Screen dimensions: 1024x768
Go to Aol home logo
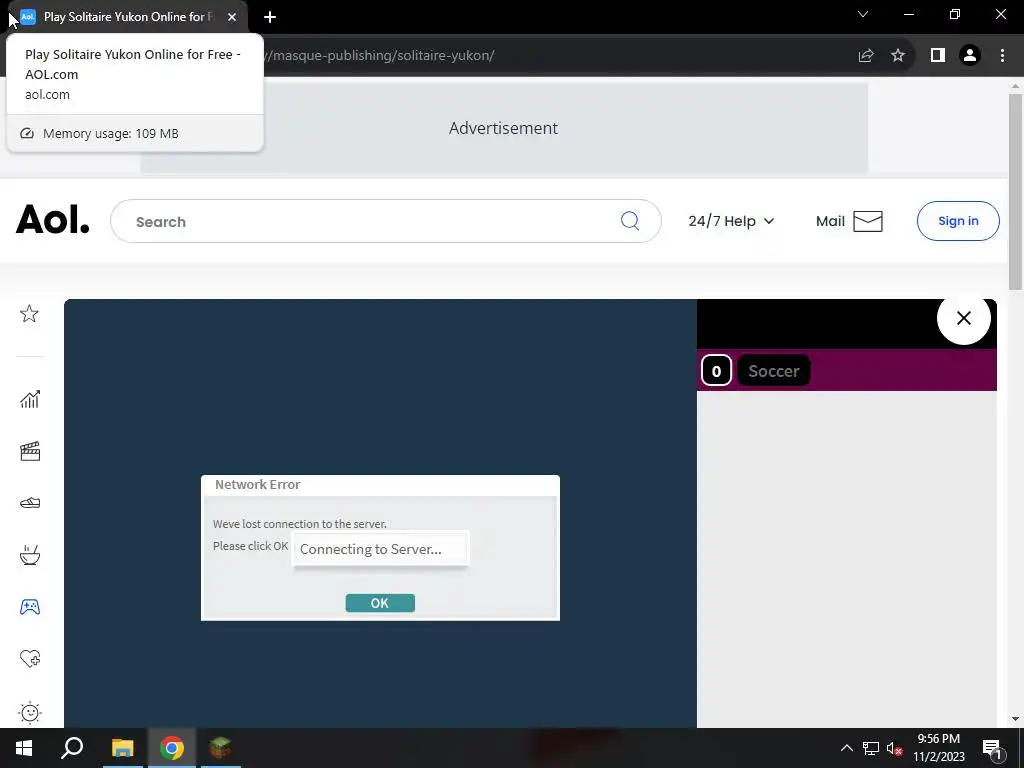coord(52,219)
